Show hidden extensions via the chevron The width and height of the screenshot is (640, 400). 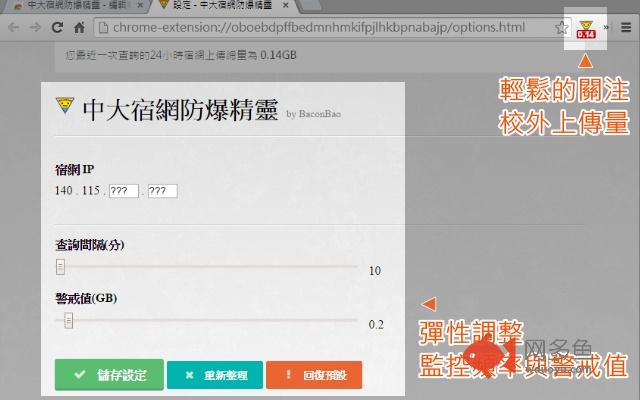click(606, 27)
